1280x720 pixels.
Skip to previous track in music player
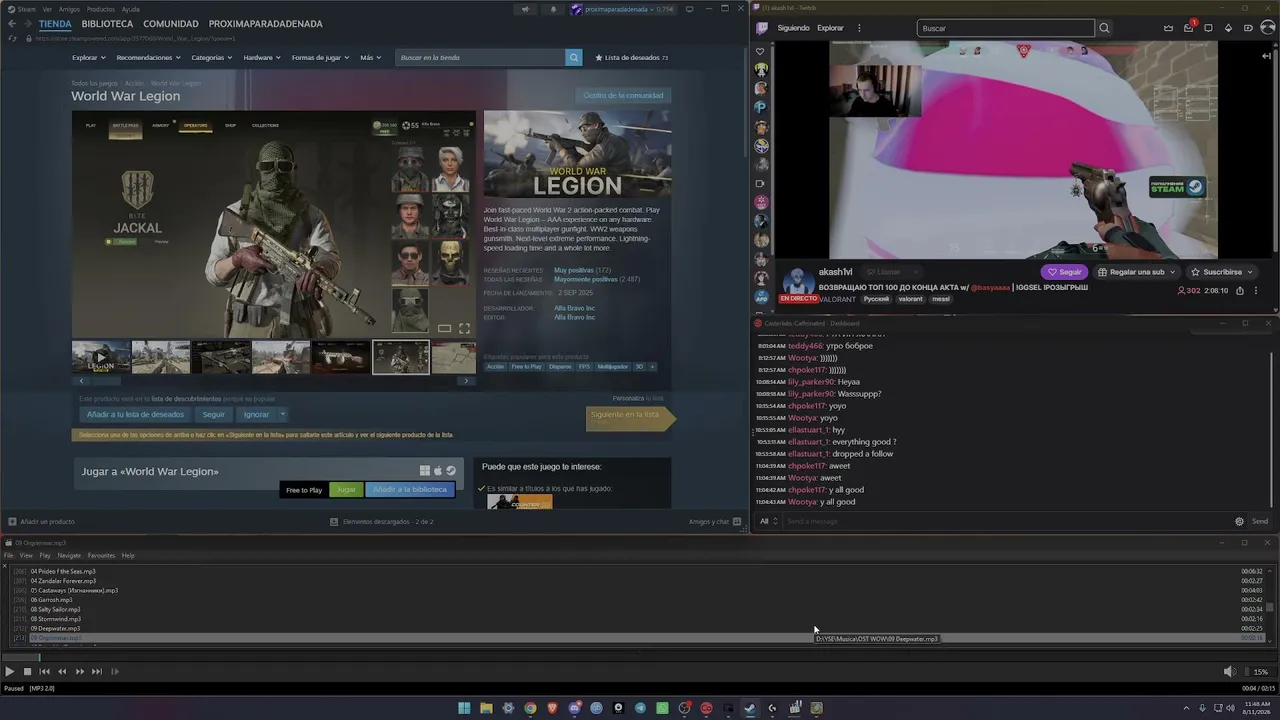(x=45, y=672)
